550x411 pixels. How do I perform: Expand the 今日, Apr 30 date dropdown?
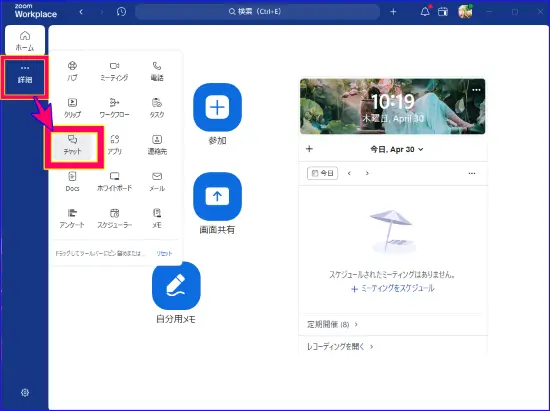397,149
